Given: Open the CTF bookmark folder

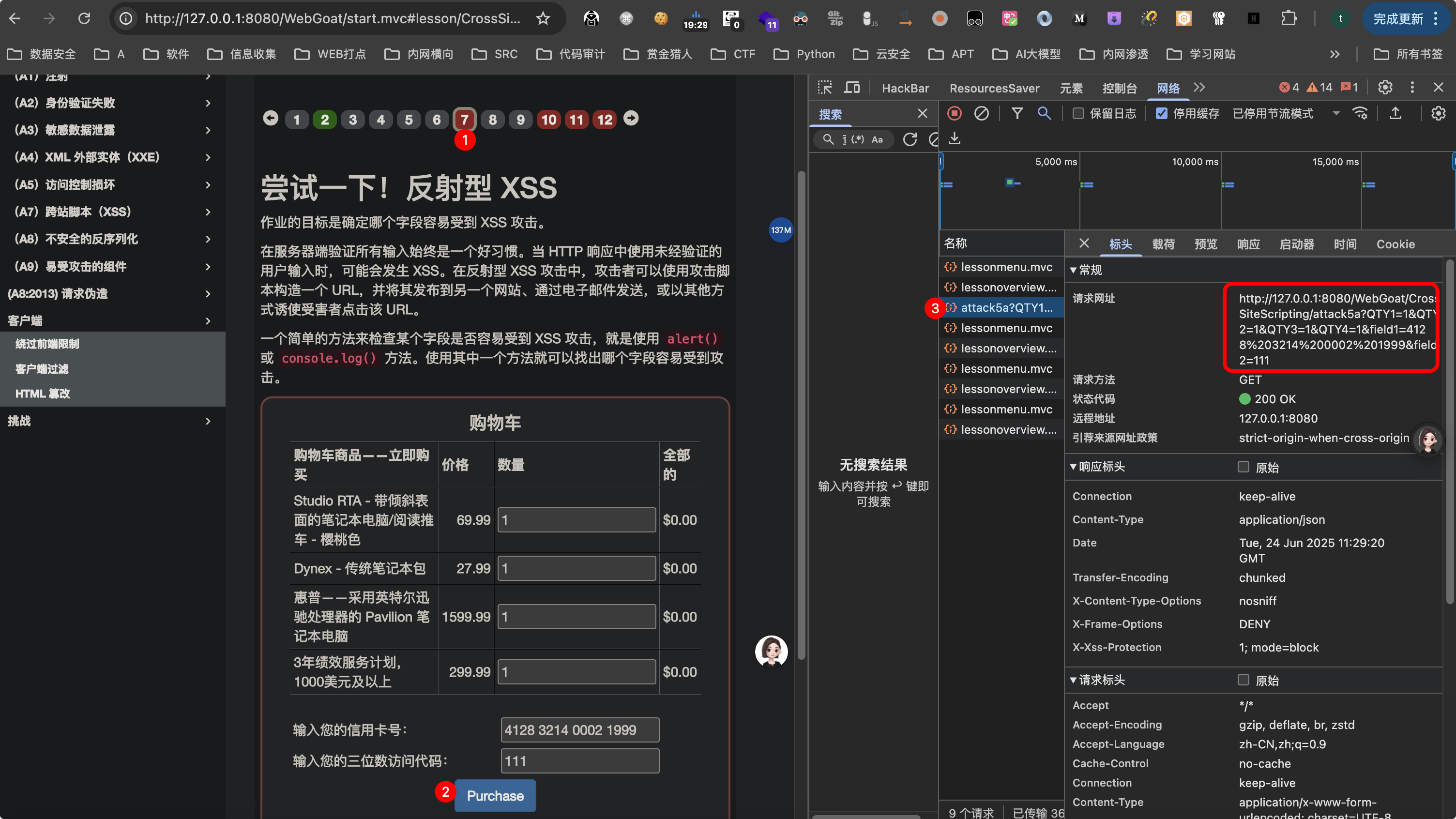Looking at the screenshot, I should pyautogui.click(x=733, y=54).
